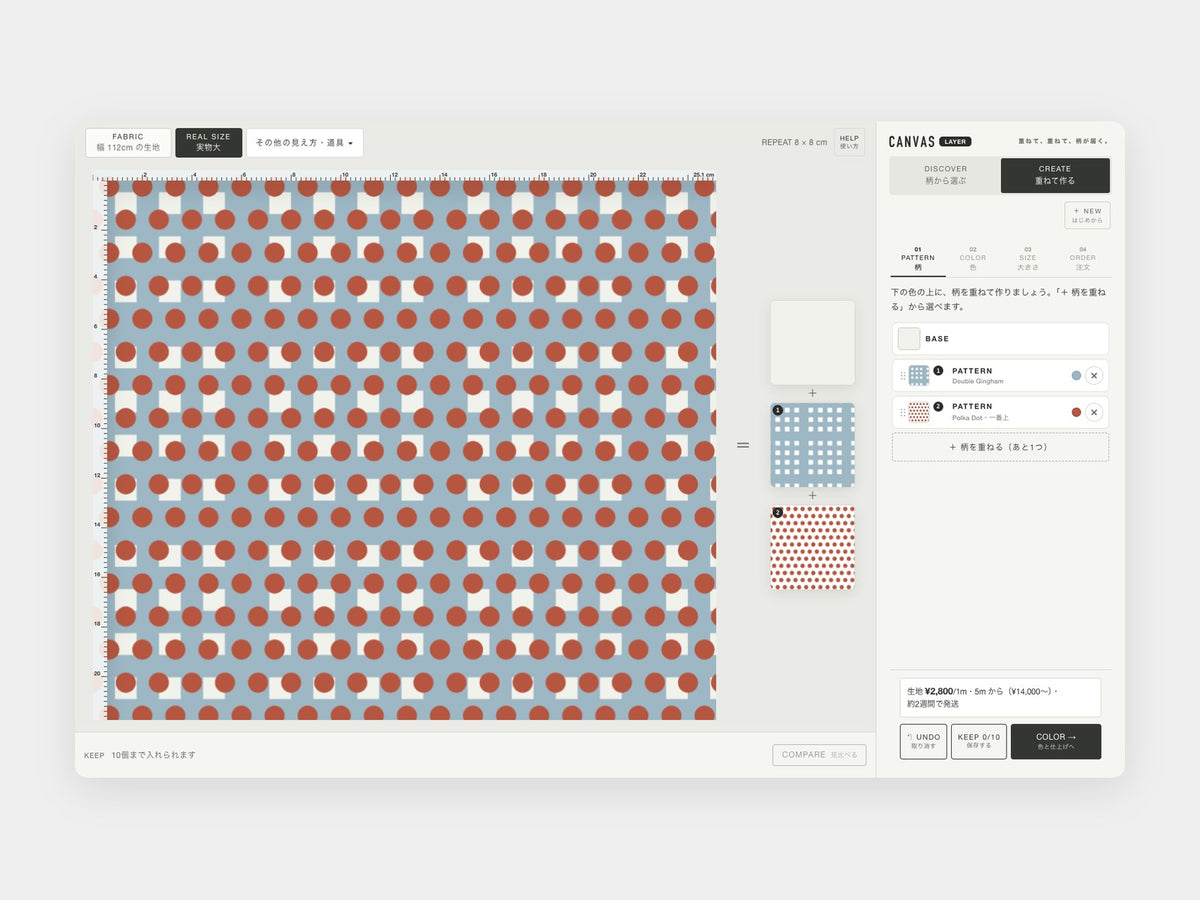Remove the Double Gingham pattern layer
1200x900 pixels.
[1094, 376]
